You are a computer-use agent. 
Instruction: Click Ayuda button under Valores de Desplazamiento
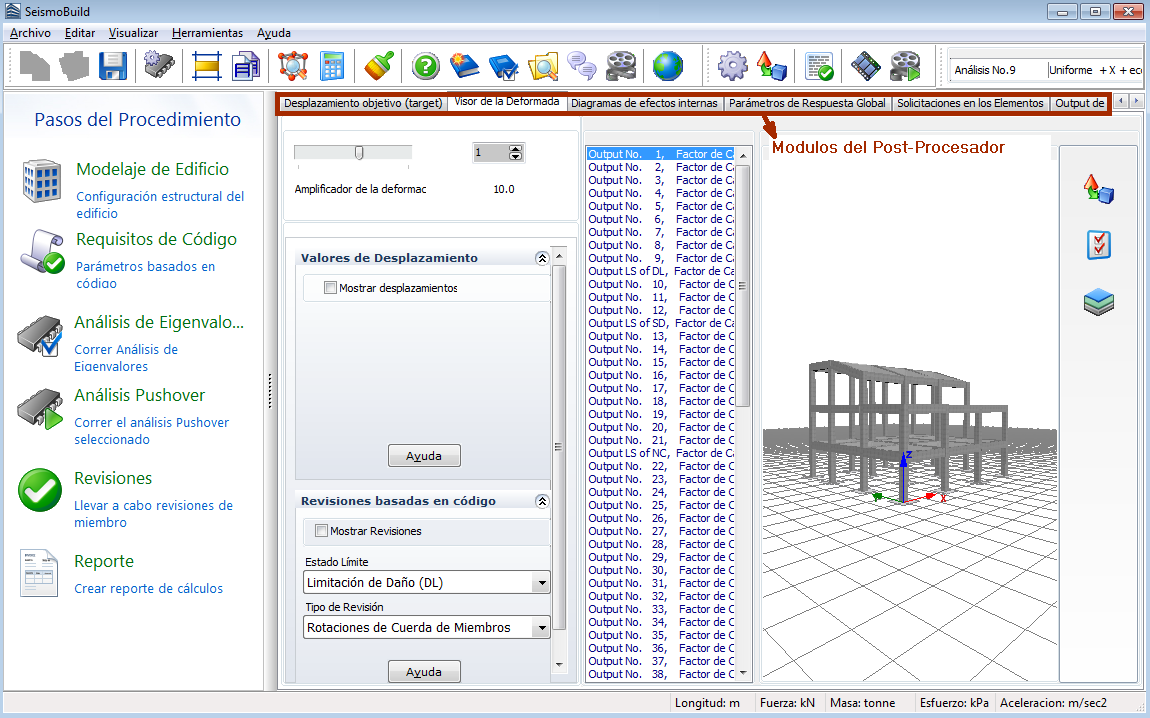tap(424, 456)
